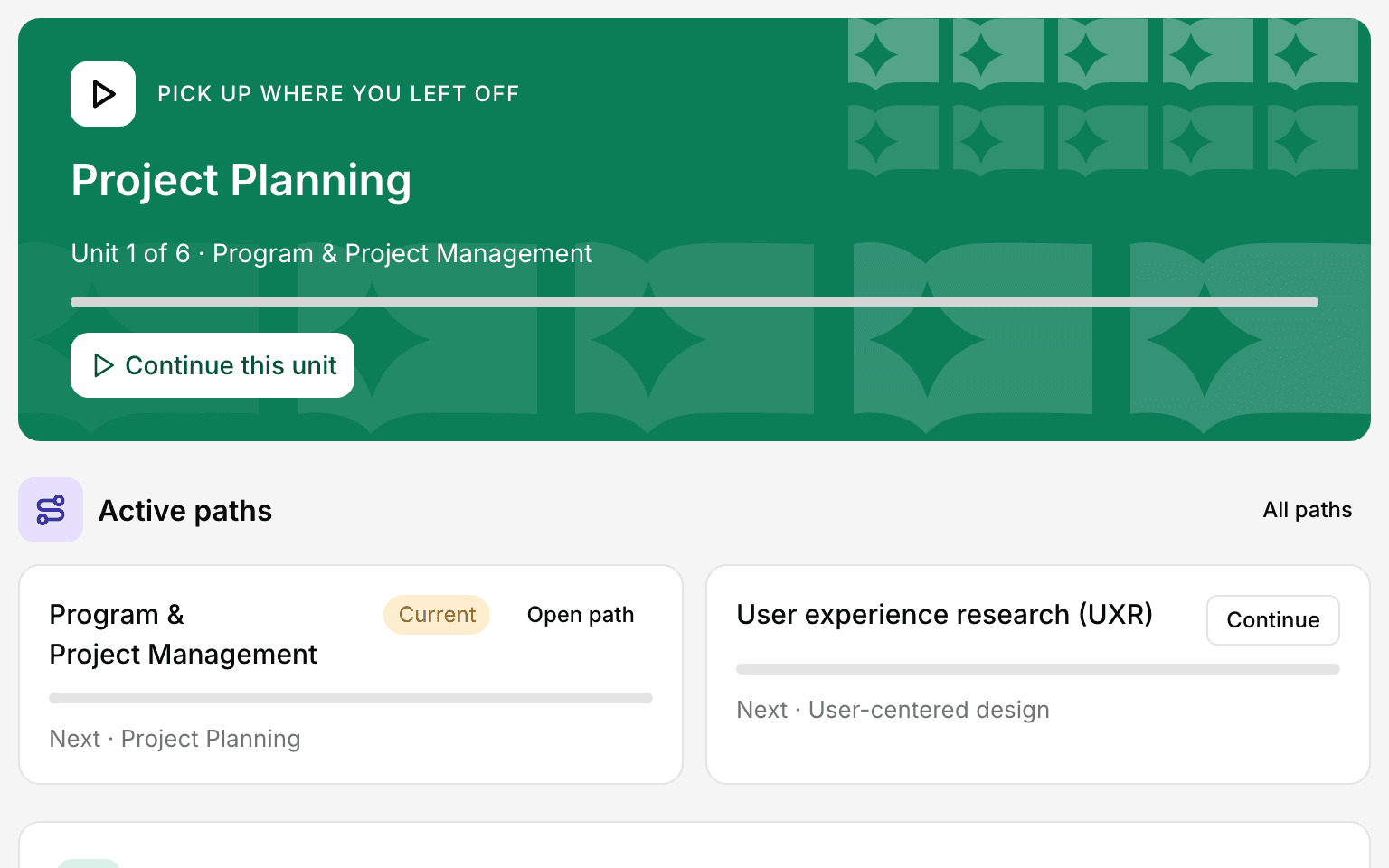
Task: Open path for Program & Project Management
Action: [x=581, y=615]
